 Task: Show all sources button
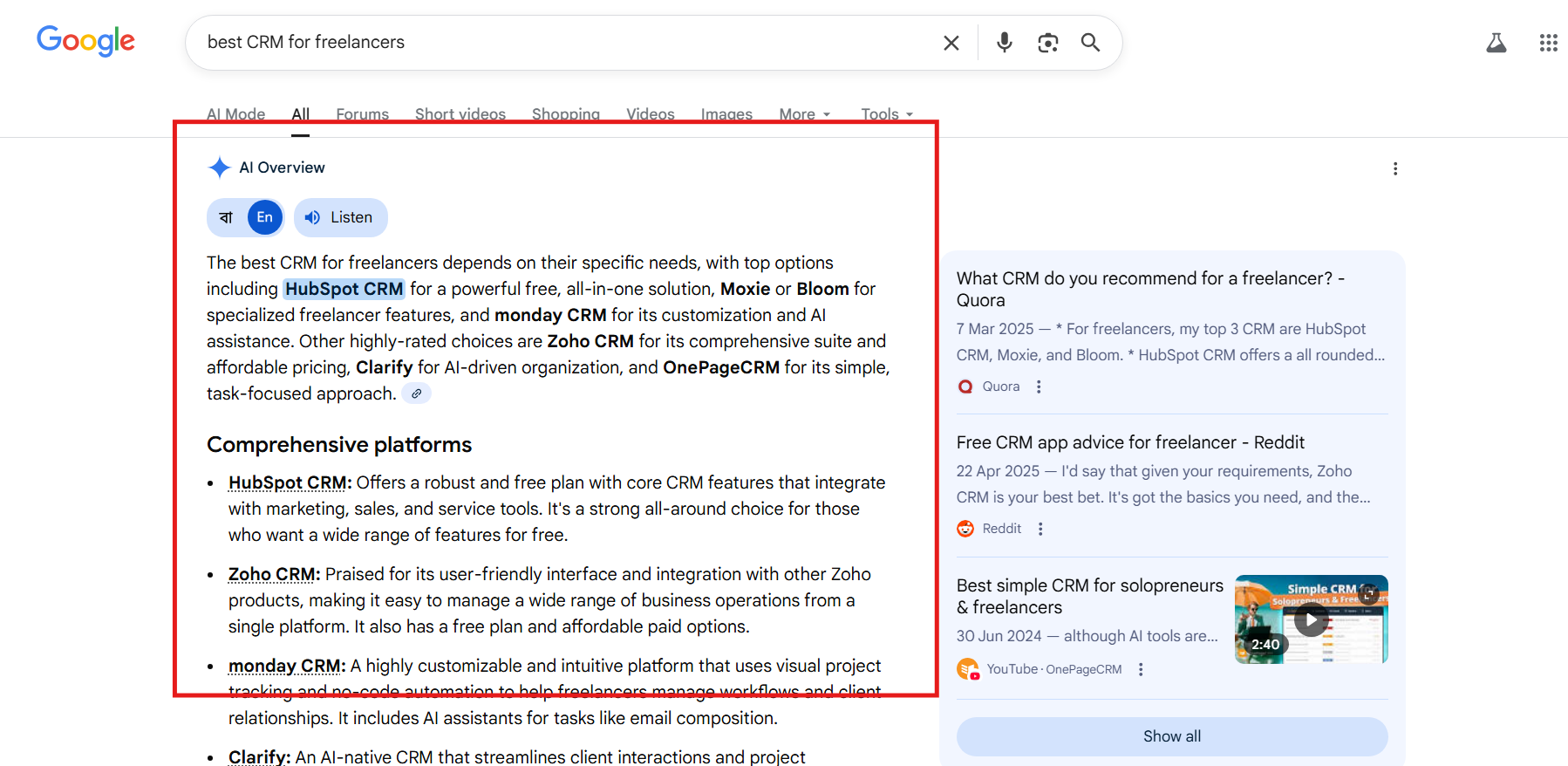1171,736
